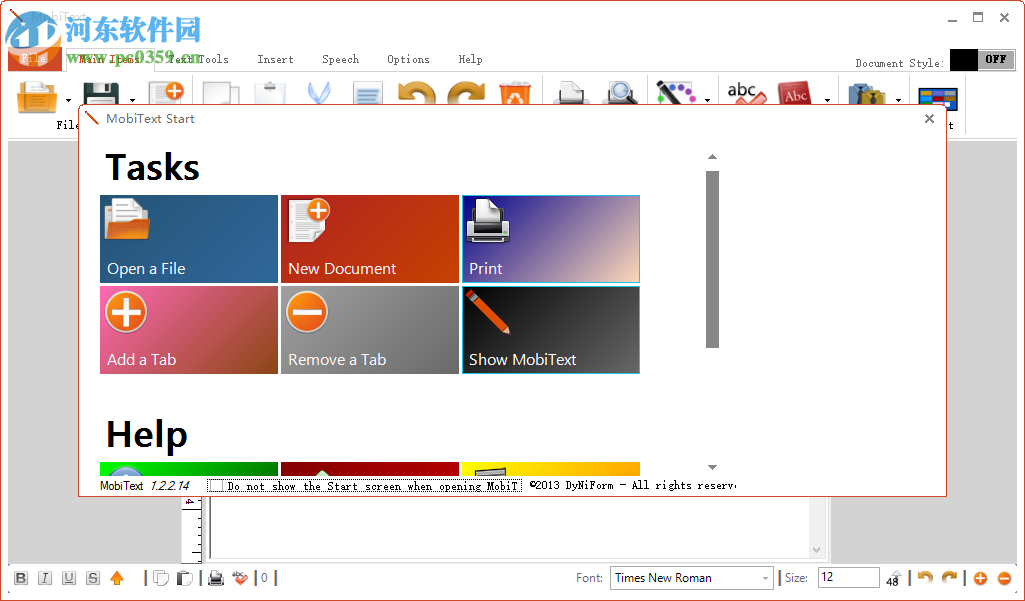Click the Select All text ribbon icon
The width and height of the screenshot is (1025, 601).
(367, 93)
